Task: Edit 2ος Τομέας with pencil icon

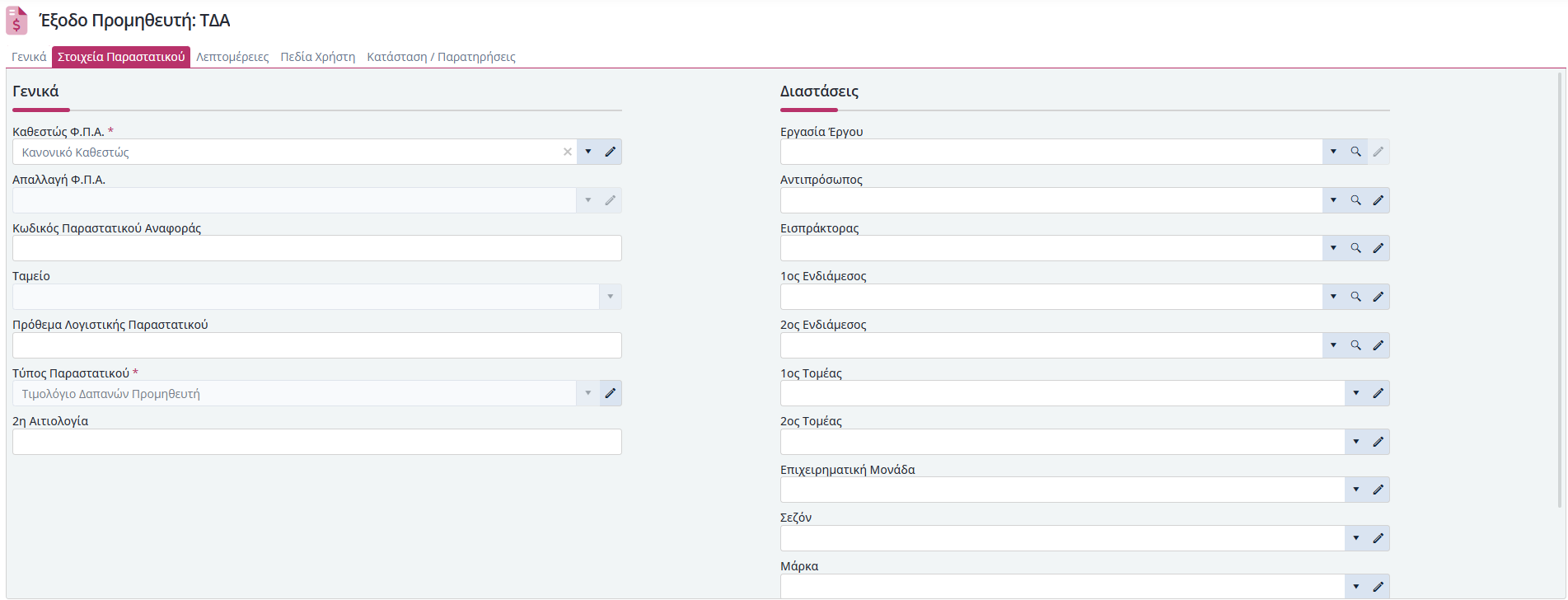Action: (x=1378, y=442)
